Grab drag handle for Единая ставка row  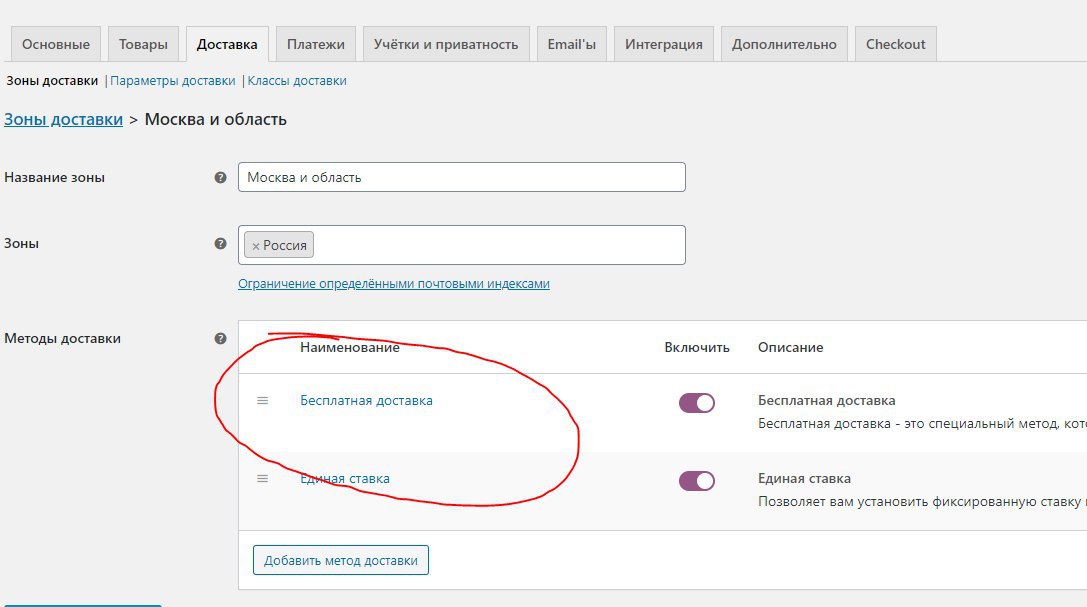[263, 478]
